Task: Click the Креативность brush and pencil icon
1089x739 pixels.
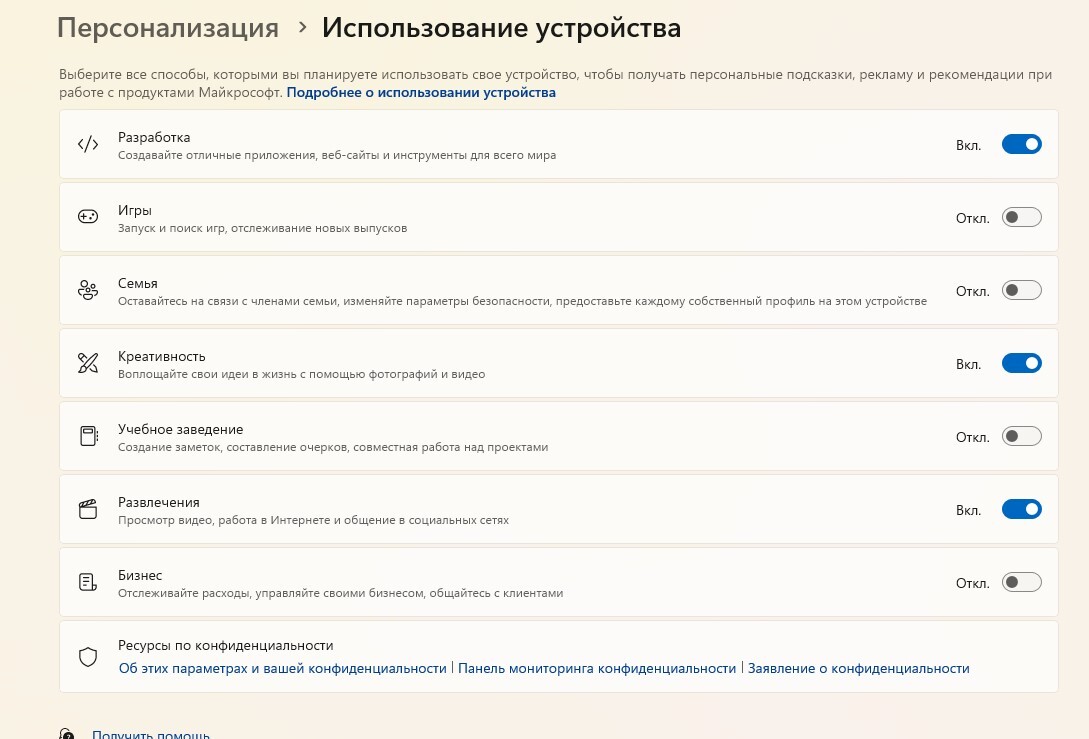Action: (88, 363)
